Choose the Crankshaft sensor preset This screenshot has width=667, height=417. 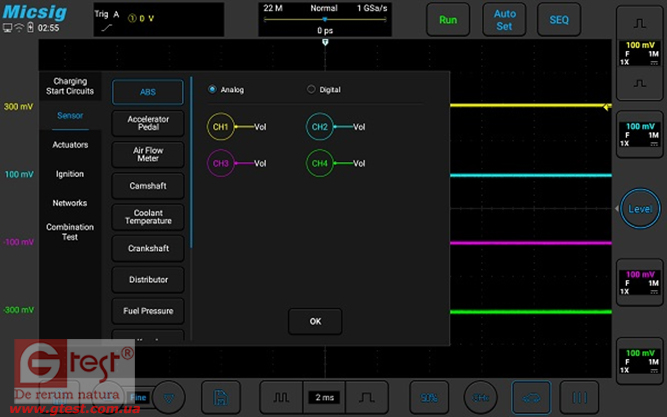(147, 248)
